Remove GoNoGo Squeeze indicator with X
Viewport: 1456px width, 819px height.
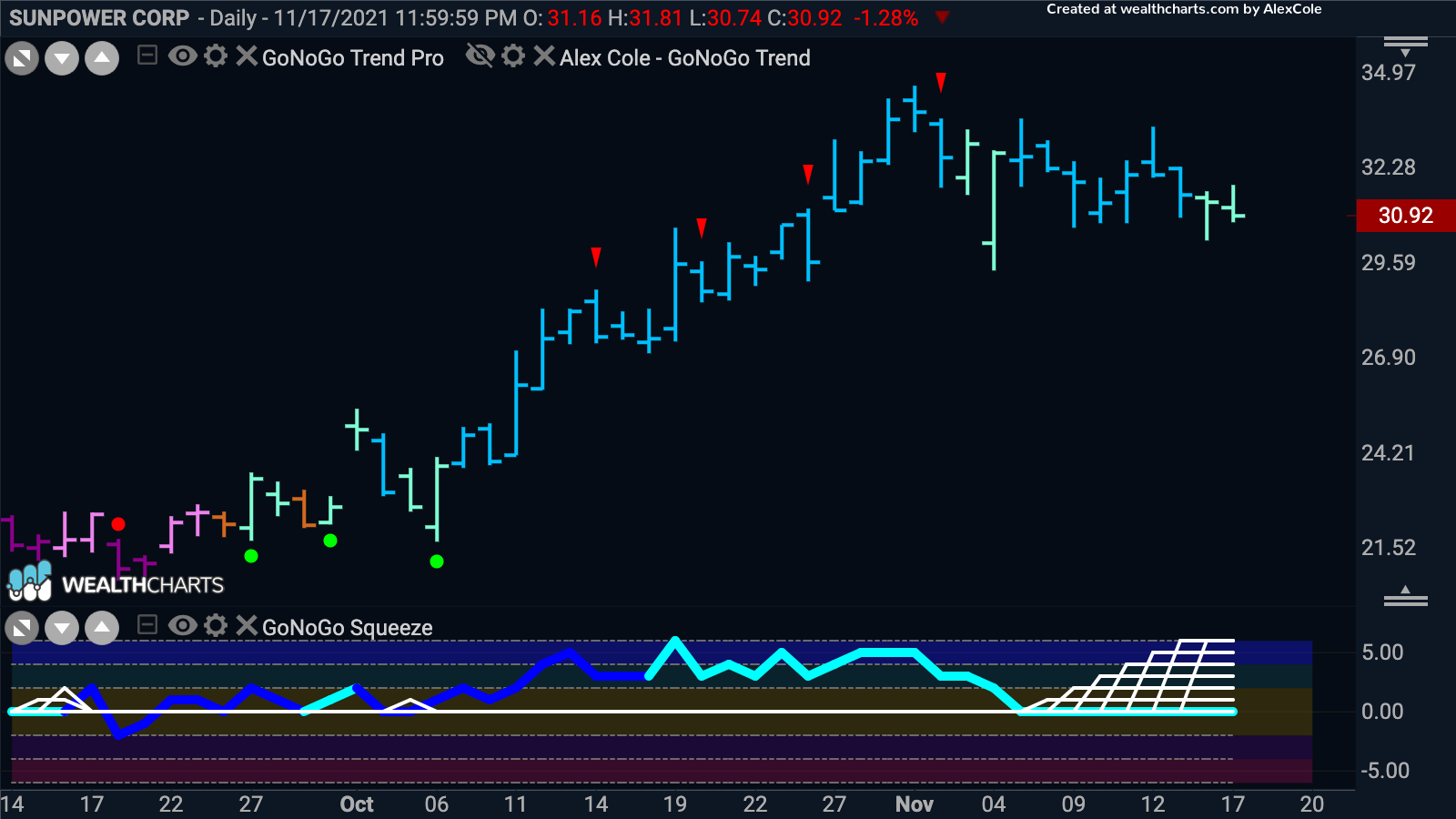coord(247,625)
